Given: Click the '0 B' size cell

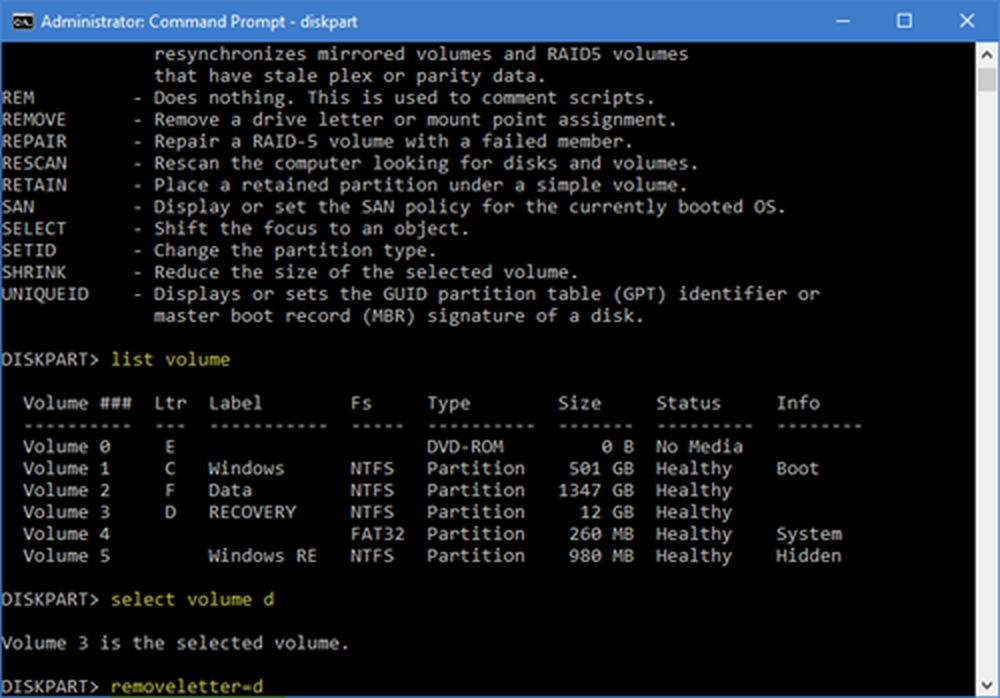Looking at the screenshot, I should (x=617, y=447).
